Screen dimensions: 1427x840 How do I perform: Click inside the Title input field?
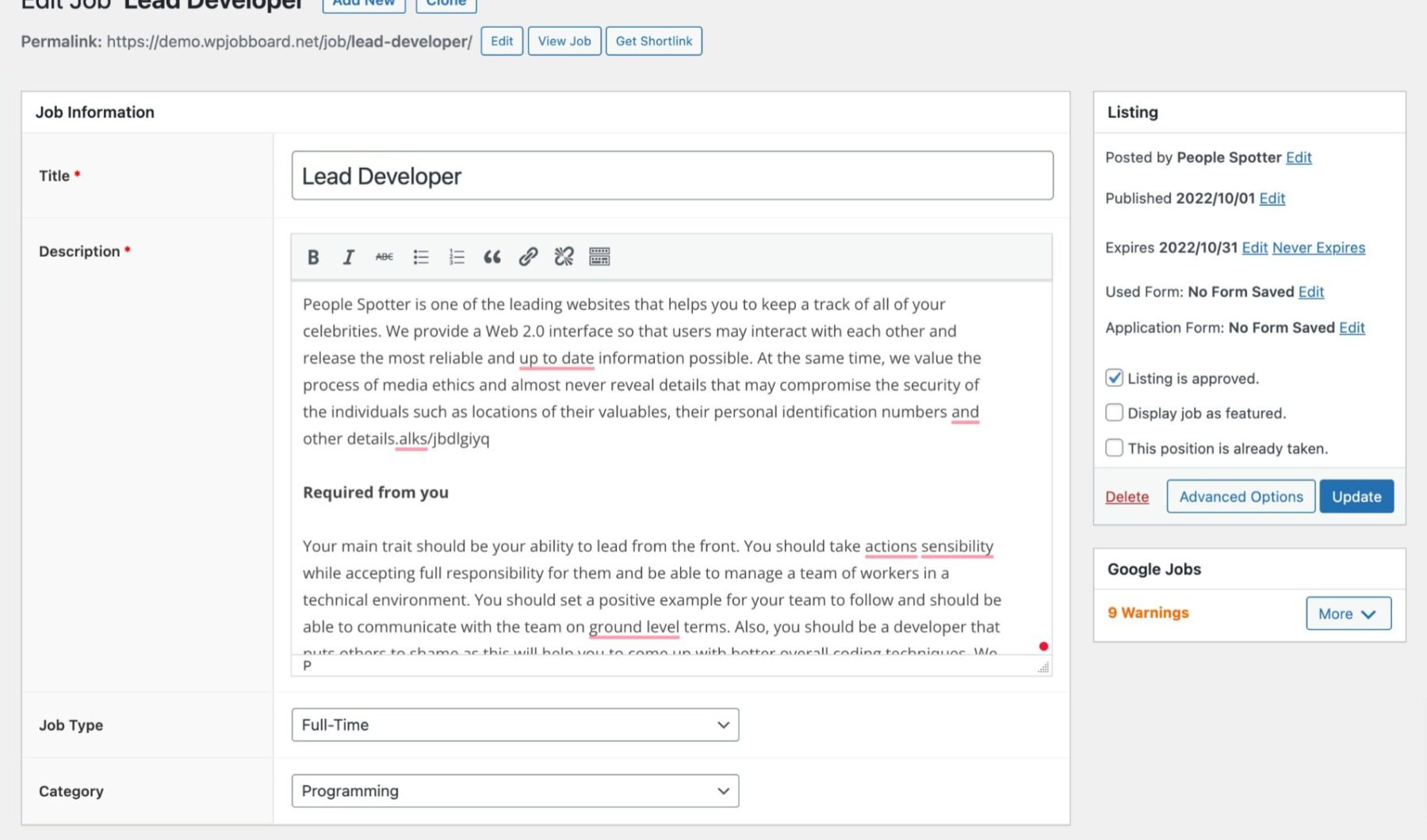tap(671, 176)
